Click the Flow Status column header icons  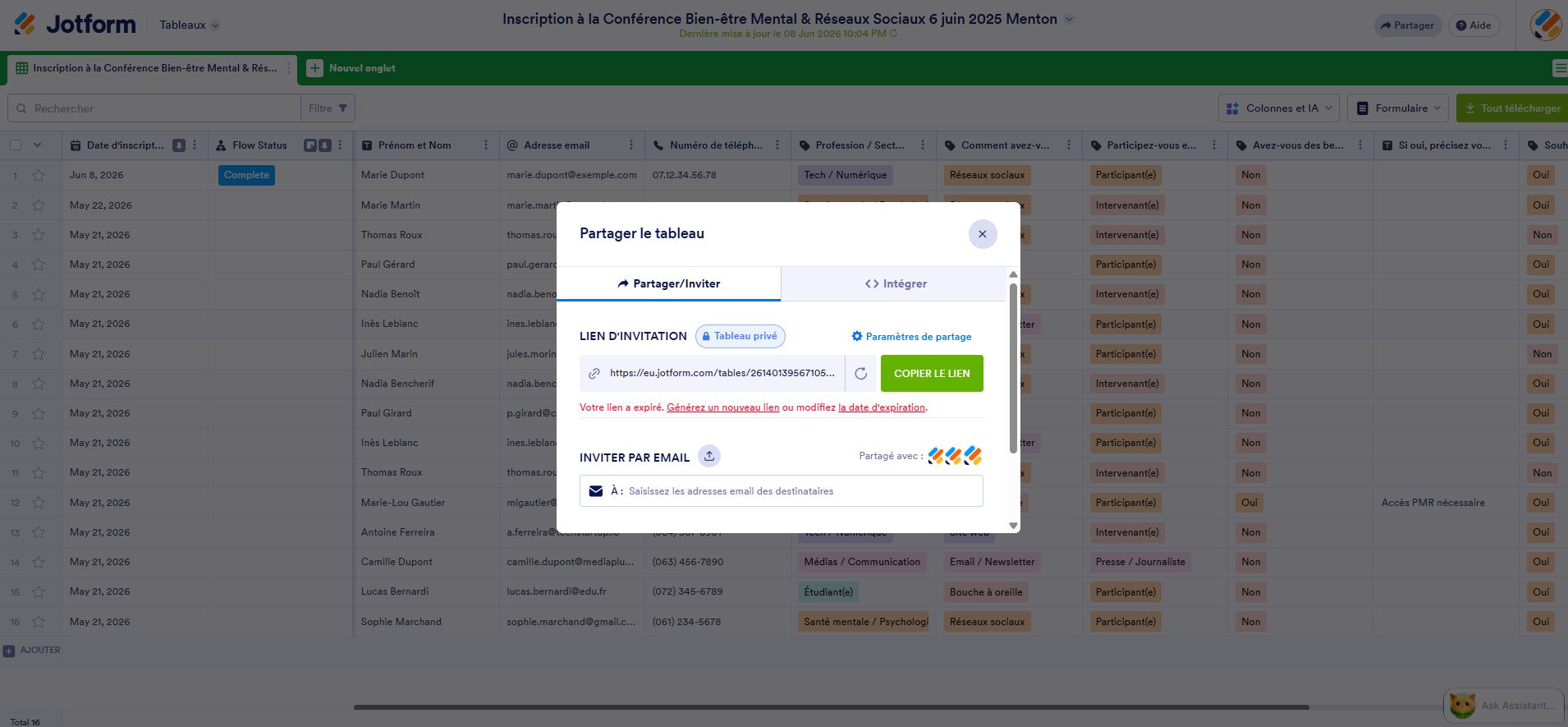click(x=318, y=145)
